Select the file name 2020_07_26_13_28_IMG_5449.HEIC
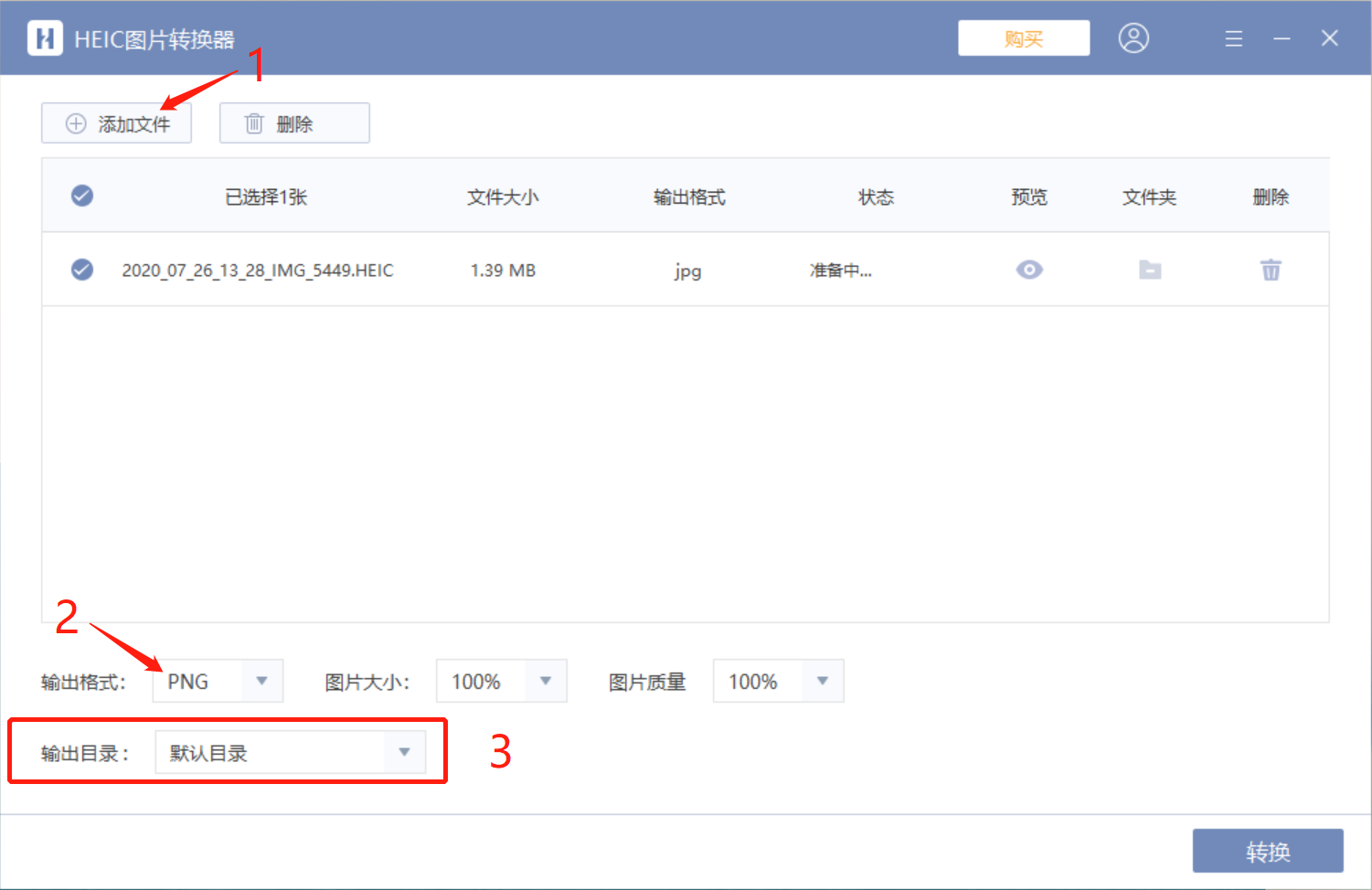 (x=258, y=270)
